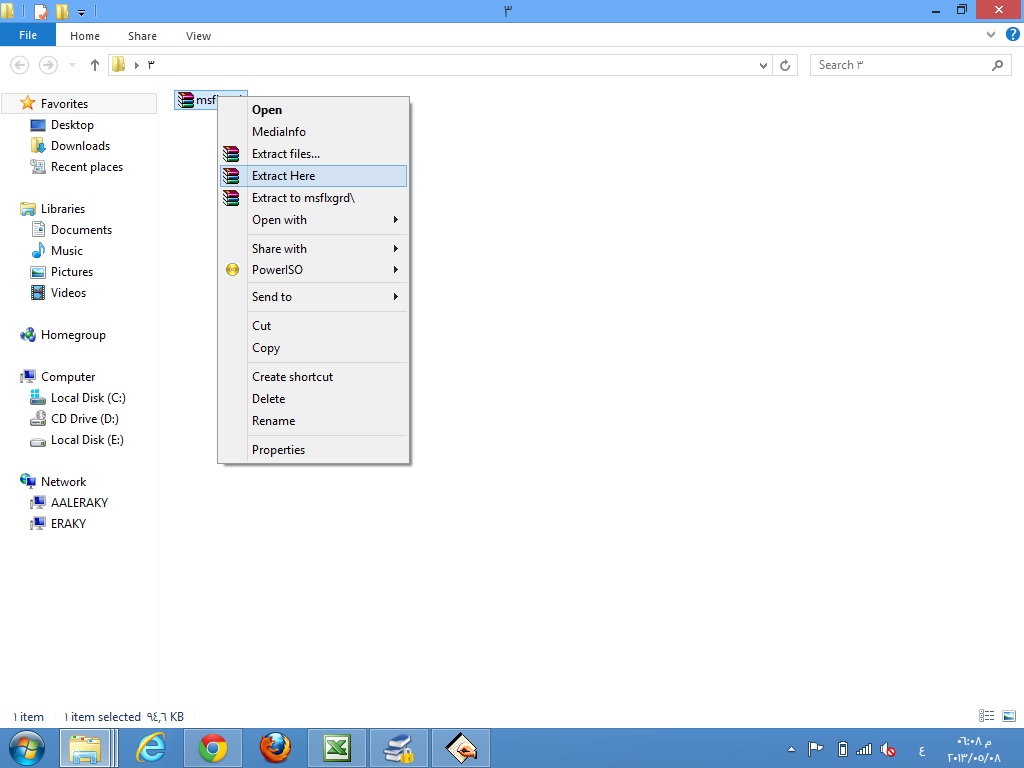The image size is (1024, 768).
Task: Switch to the large icons view
Action: 1009,716
